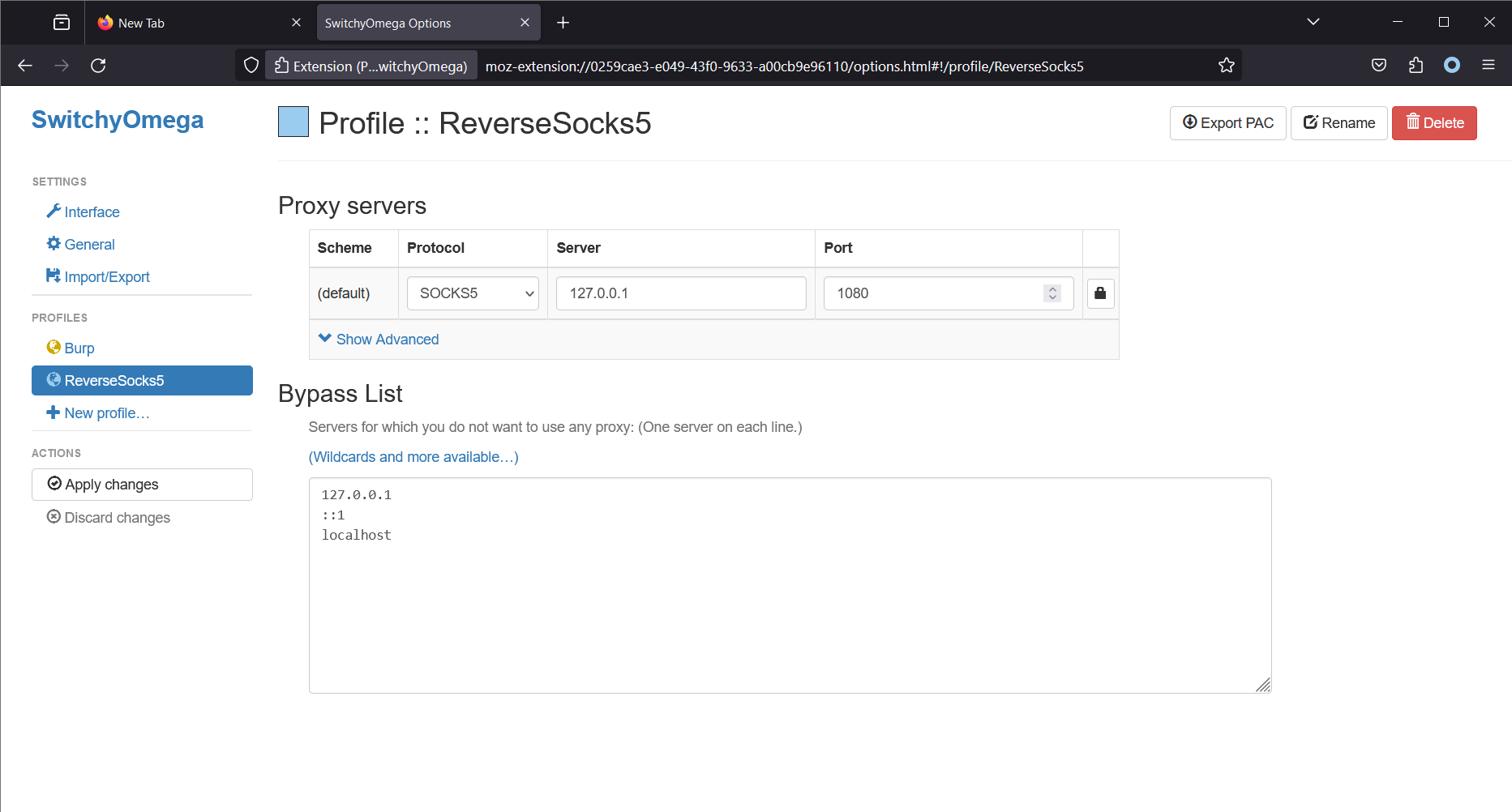Create a New profile
Image resolution: width=1512 pixels, height=812 pixels.
point(98,412)
